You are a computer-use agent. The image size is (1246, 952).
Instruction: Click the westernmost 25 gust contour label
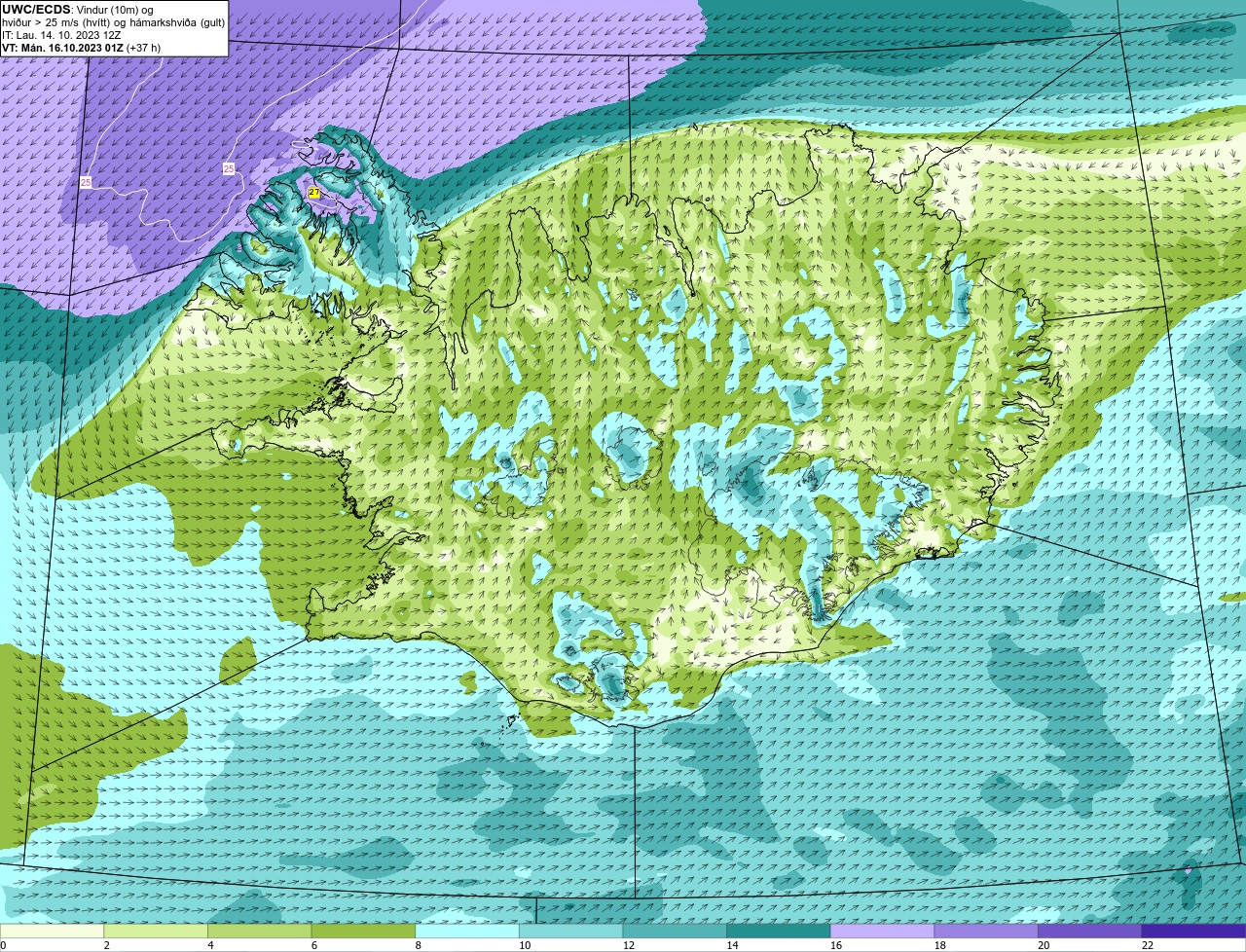[86, 182]
